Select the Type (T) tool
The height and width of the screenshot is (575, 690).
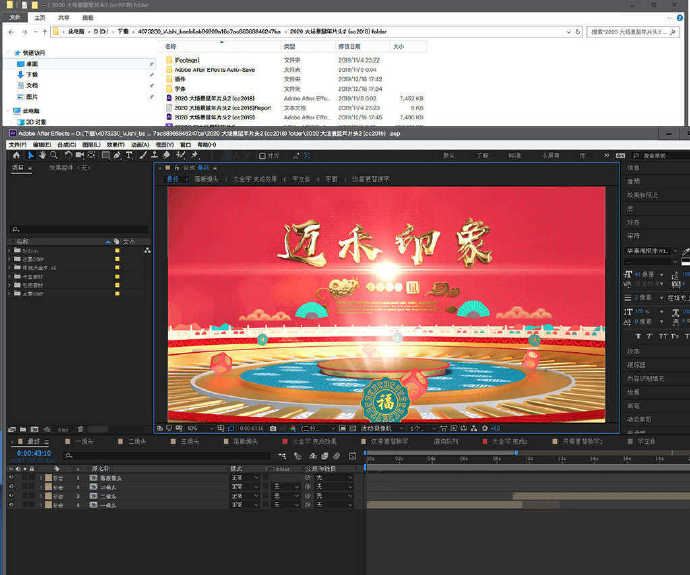pyautogui.click(x=129, y=155)
